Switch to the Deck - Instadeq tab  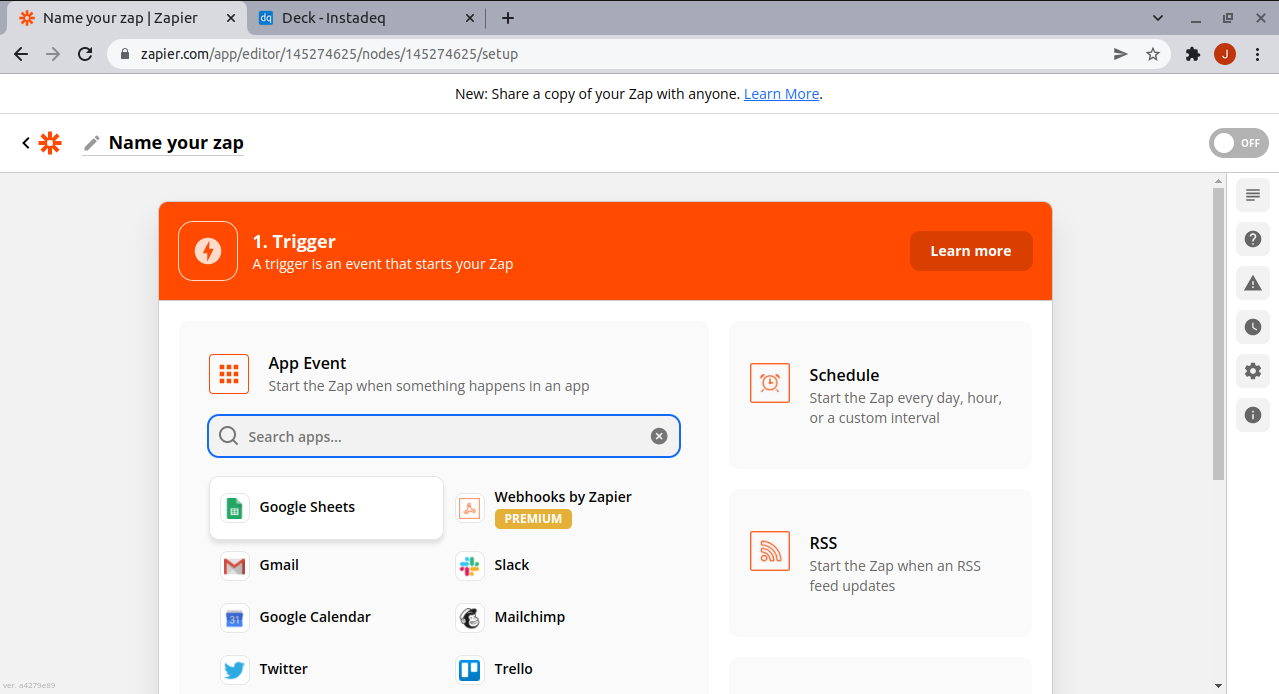tap(364, 18)
